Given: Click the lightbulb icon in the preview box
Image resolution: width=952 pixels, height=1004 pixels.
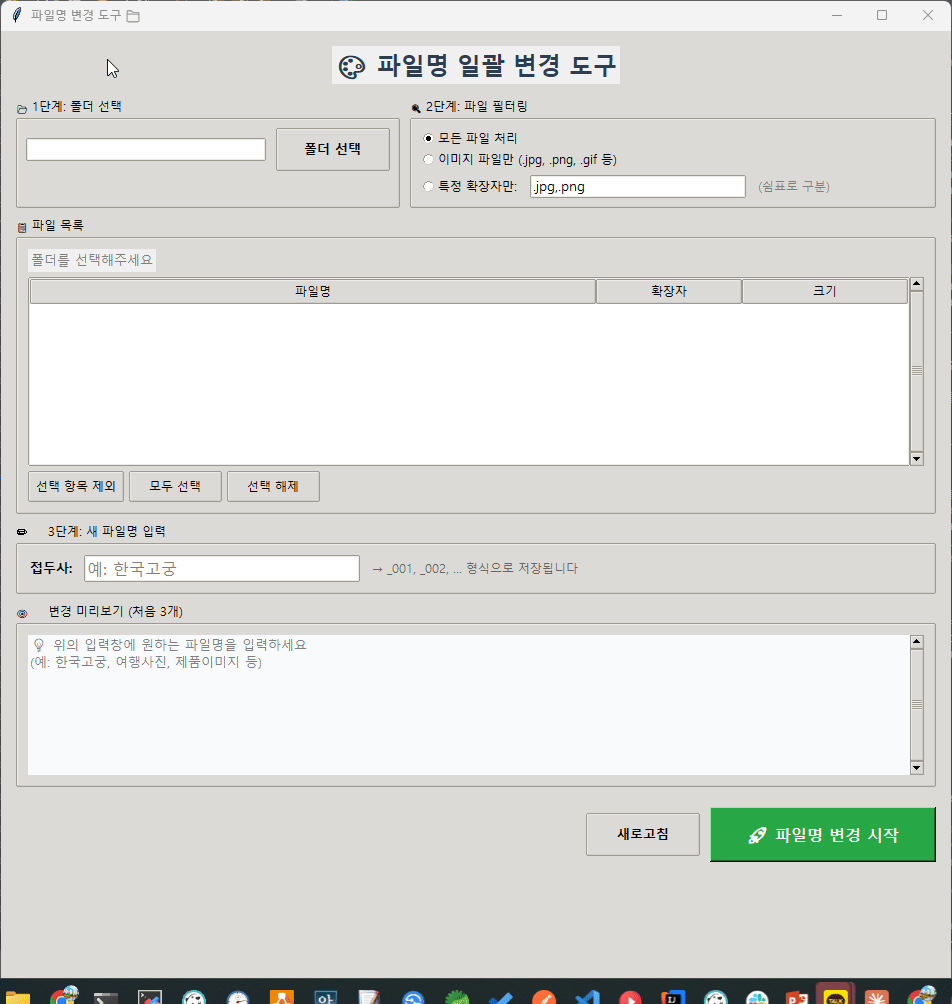Looking at the screenshot, I should click(x=39, y=645).
